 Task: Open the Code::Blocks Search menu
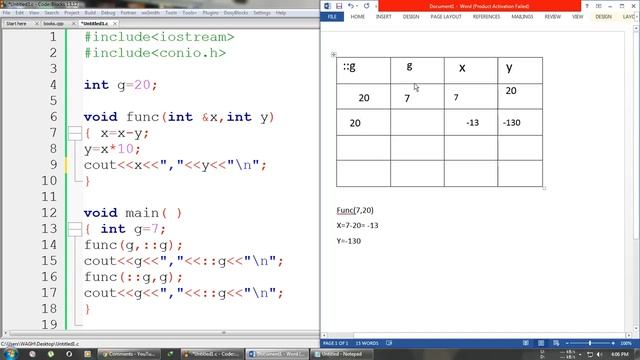click(51, 13)
